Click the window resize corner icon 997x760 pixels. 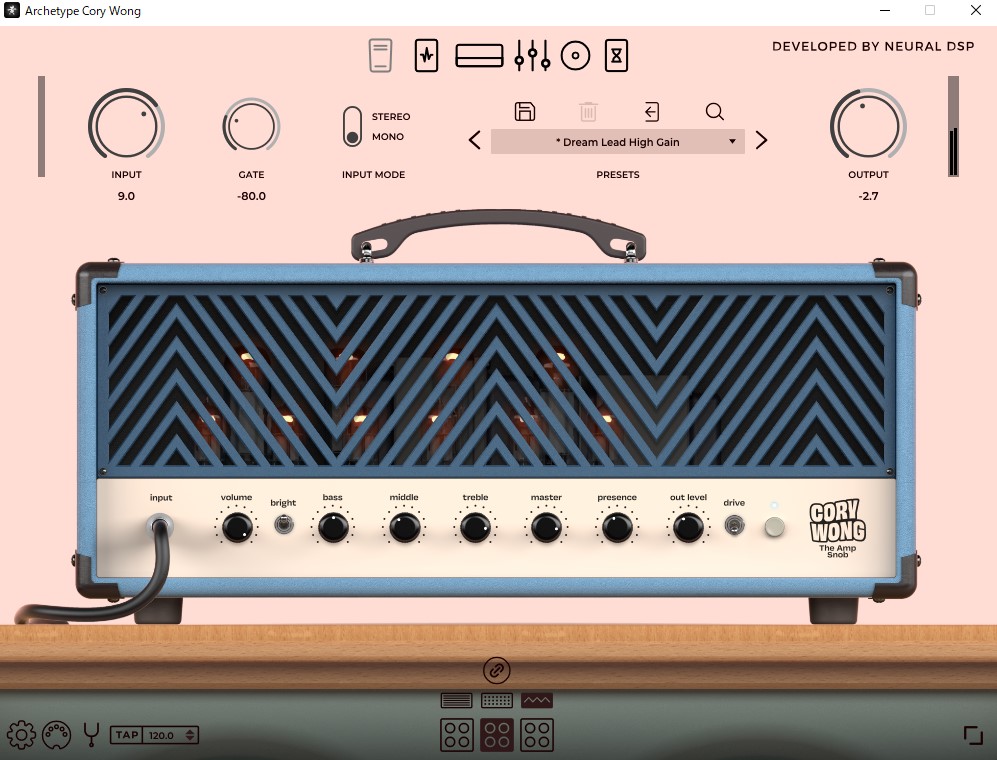pos(973,735)
